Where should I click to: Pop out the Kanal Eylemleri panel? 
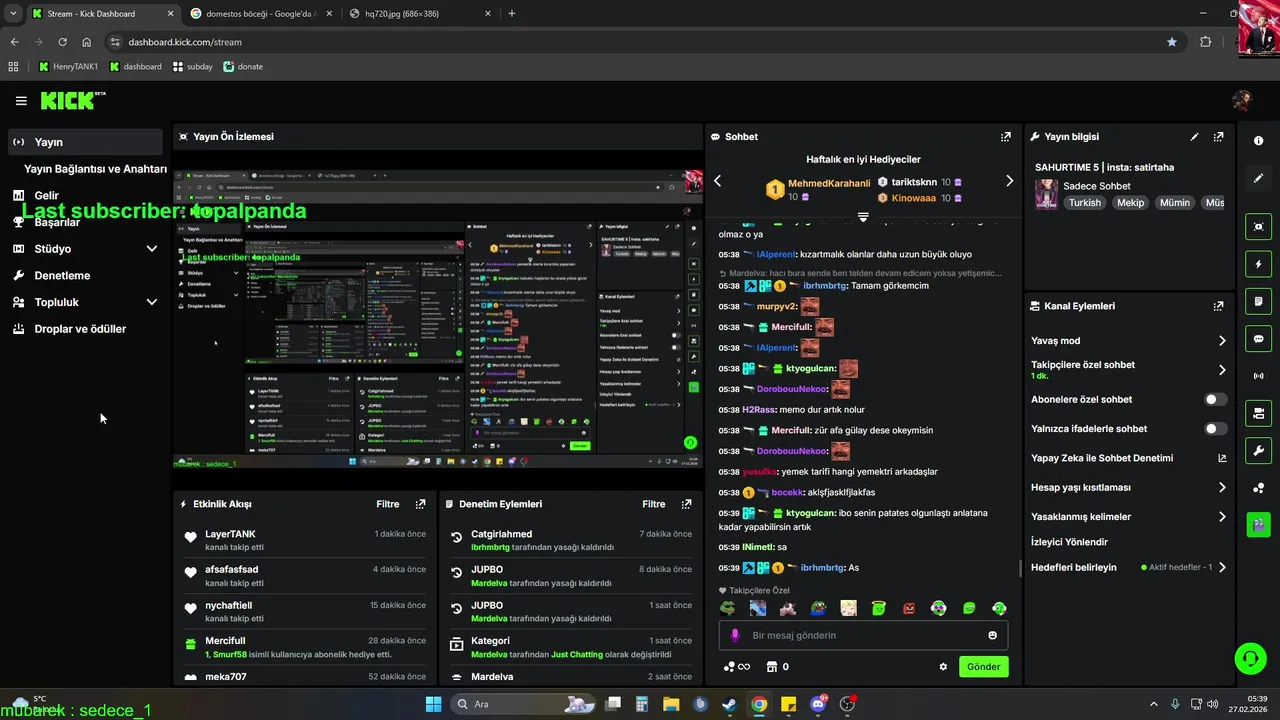[x=1218, y=306]
